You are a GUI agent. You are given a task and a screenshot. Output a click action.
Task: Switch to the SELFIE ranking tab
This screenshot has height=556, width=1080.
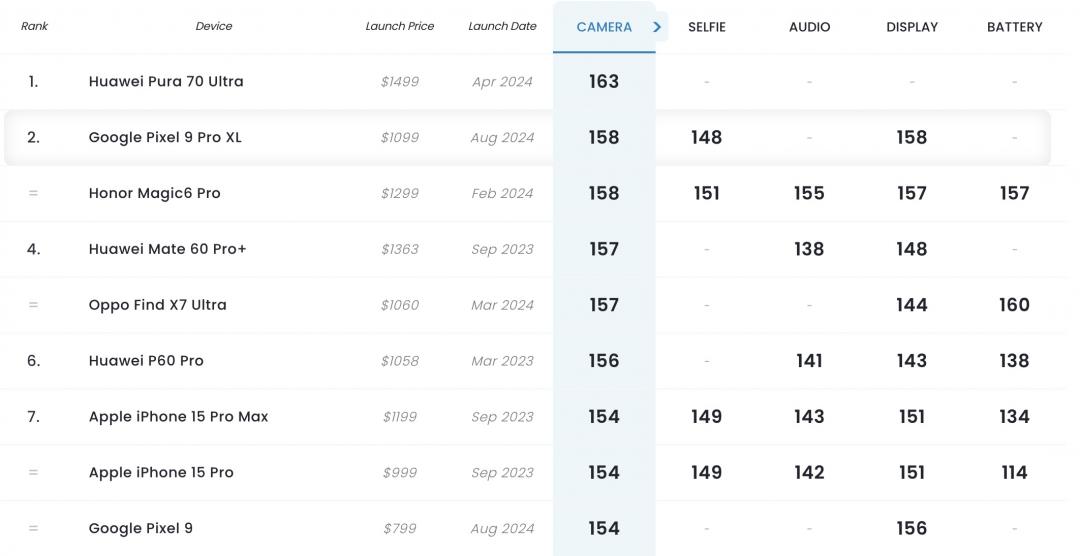coord(707,27)
